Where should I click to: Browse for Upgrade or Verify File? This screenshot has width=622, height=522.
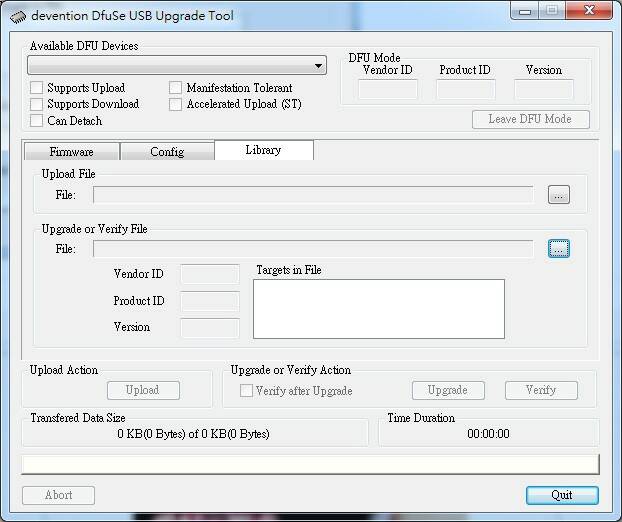click(x=559, y=249)
